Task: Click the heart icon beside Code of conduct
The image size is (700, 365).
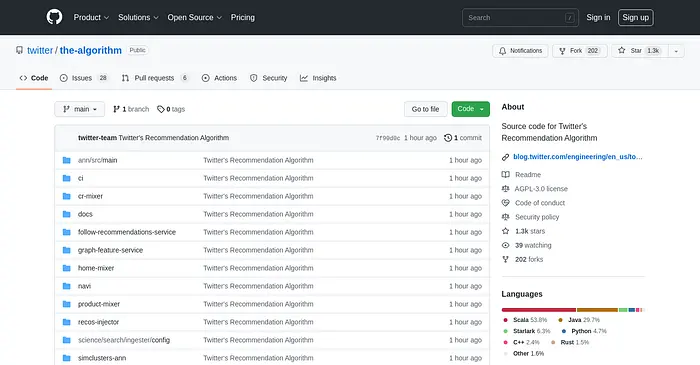Action: pyautogui.click(x=505, y=203)
